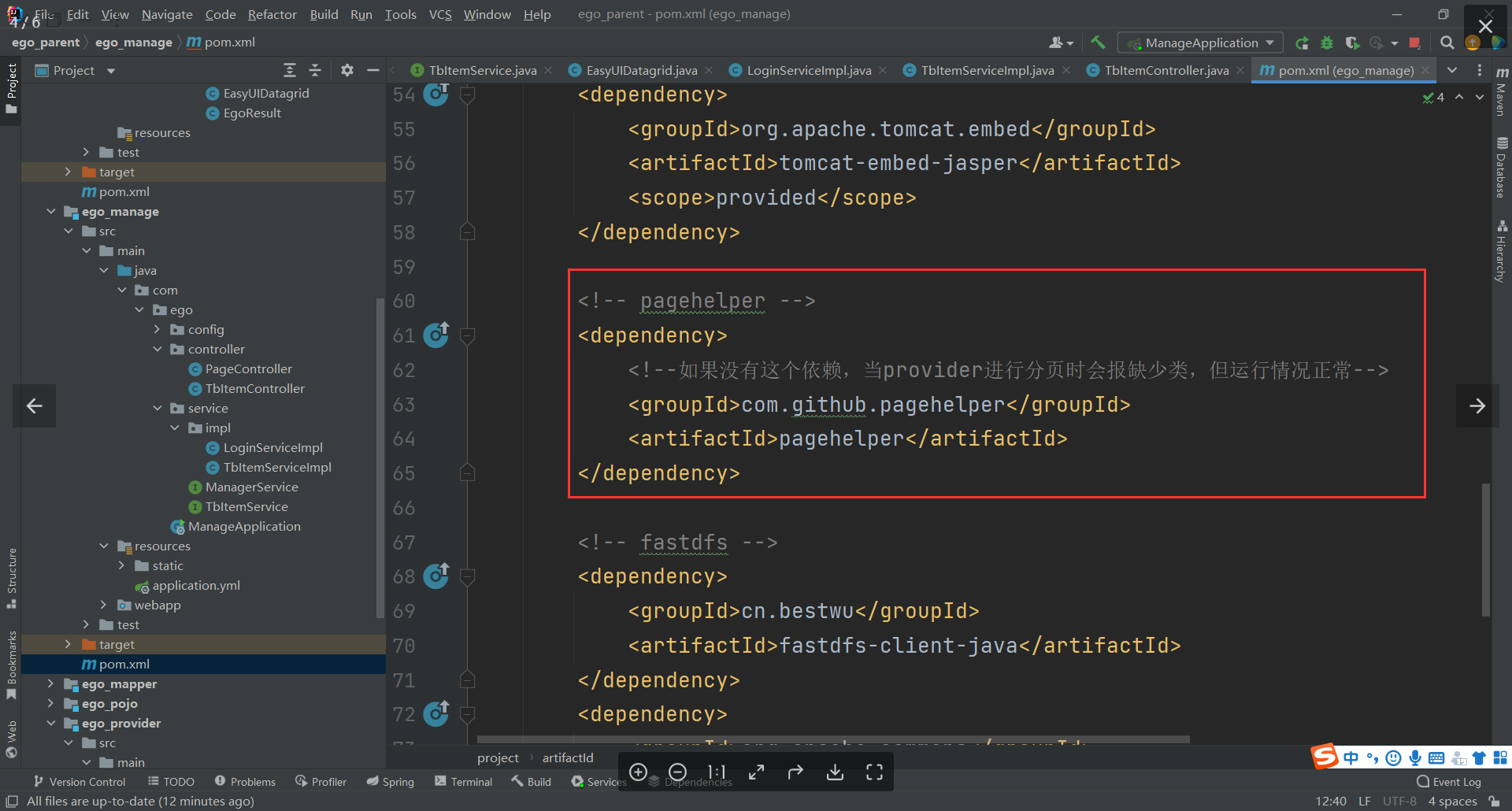The image size is (1512, 811).
Task: Click the Project panel vertical scrollbar
Action: [381, 457]
